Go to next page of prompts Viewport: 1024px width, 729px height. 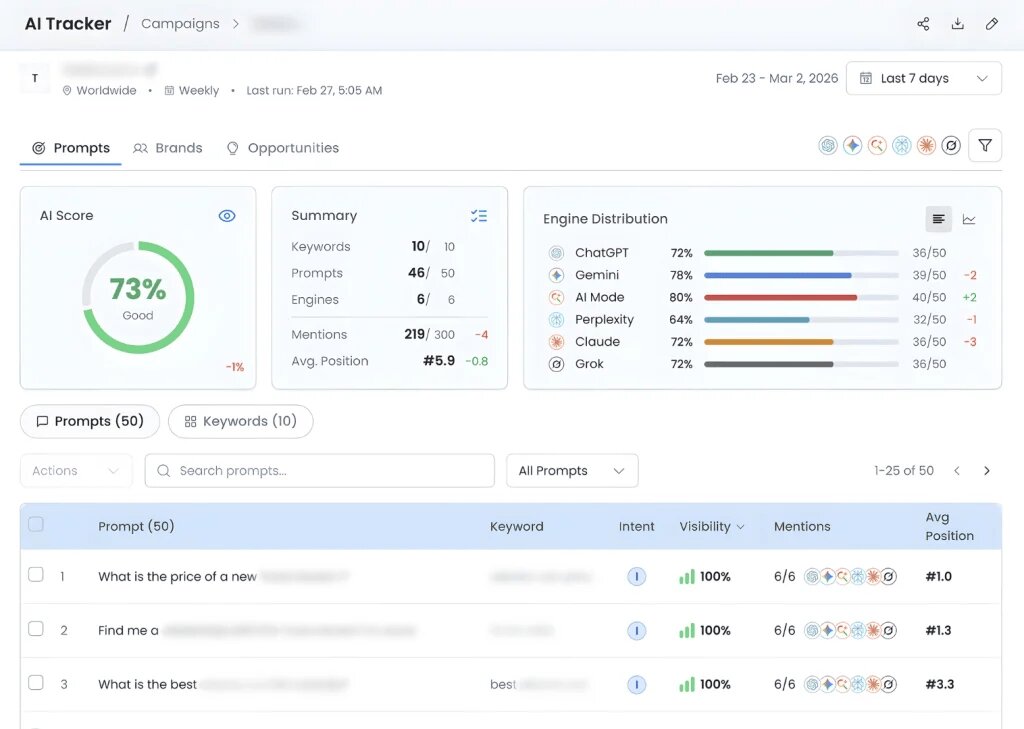[987, 471]
